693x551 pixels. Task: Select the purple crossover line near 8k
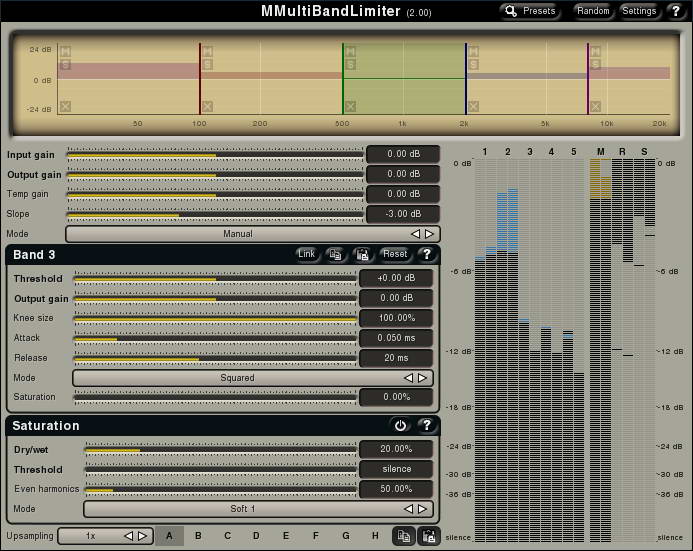(x=588, y=79)
